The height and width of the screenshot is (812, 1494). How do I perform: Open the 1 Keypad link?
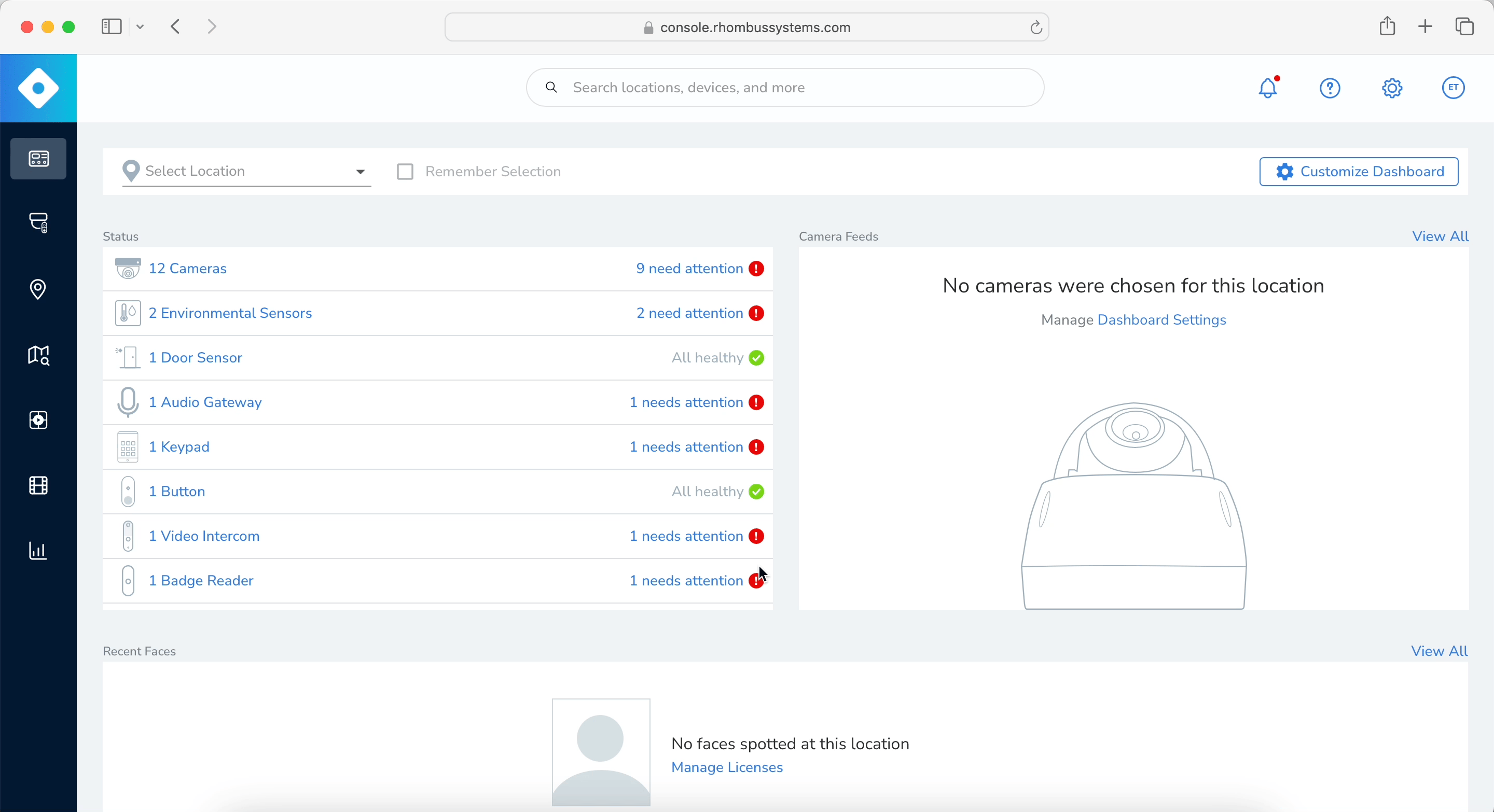click(179, 447)
